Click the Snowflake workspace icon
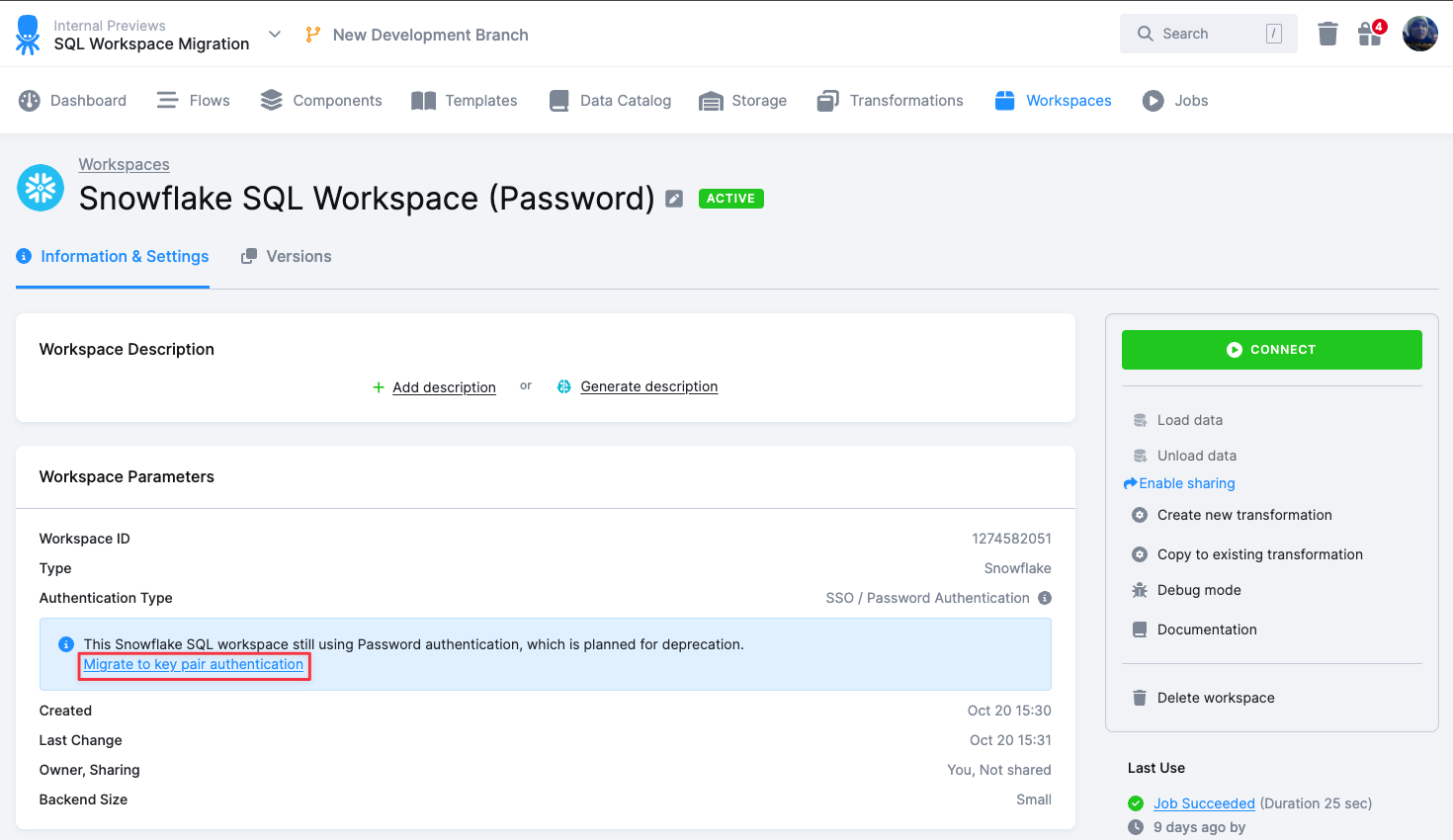The width and height of the screenshot is (1453, 840). tap(41, 188)
